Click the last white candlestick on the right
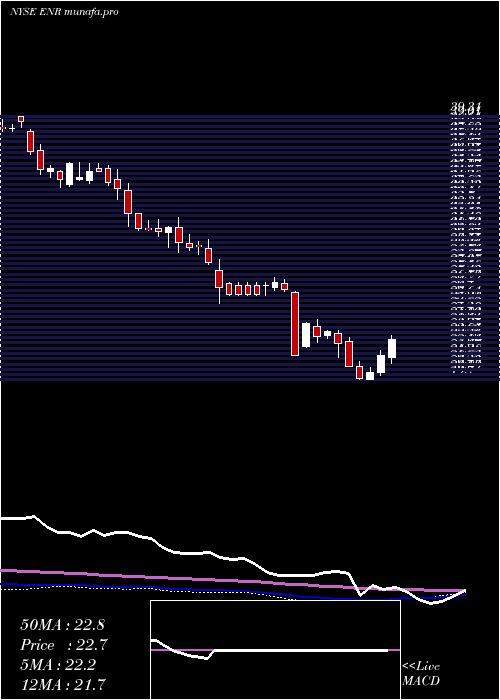The image size is (500, 700). coord(392,349)
